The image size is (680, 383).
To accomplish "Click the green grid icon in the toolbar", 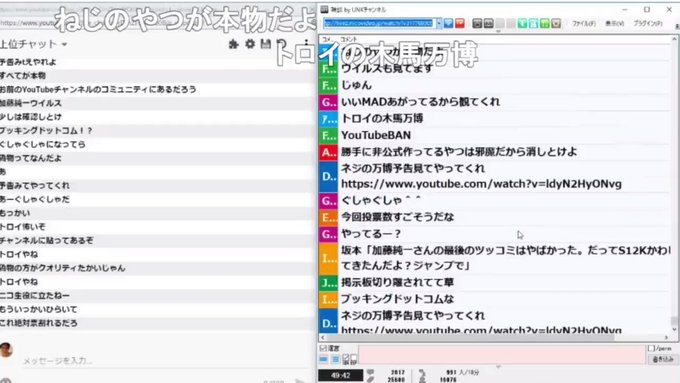I will tap(545, 23).
